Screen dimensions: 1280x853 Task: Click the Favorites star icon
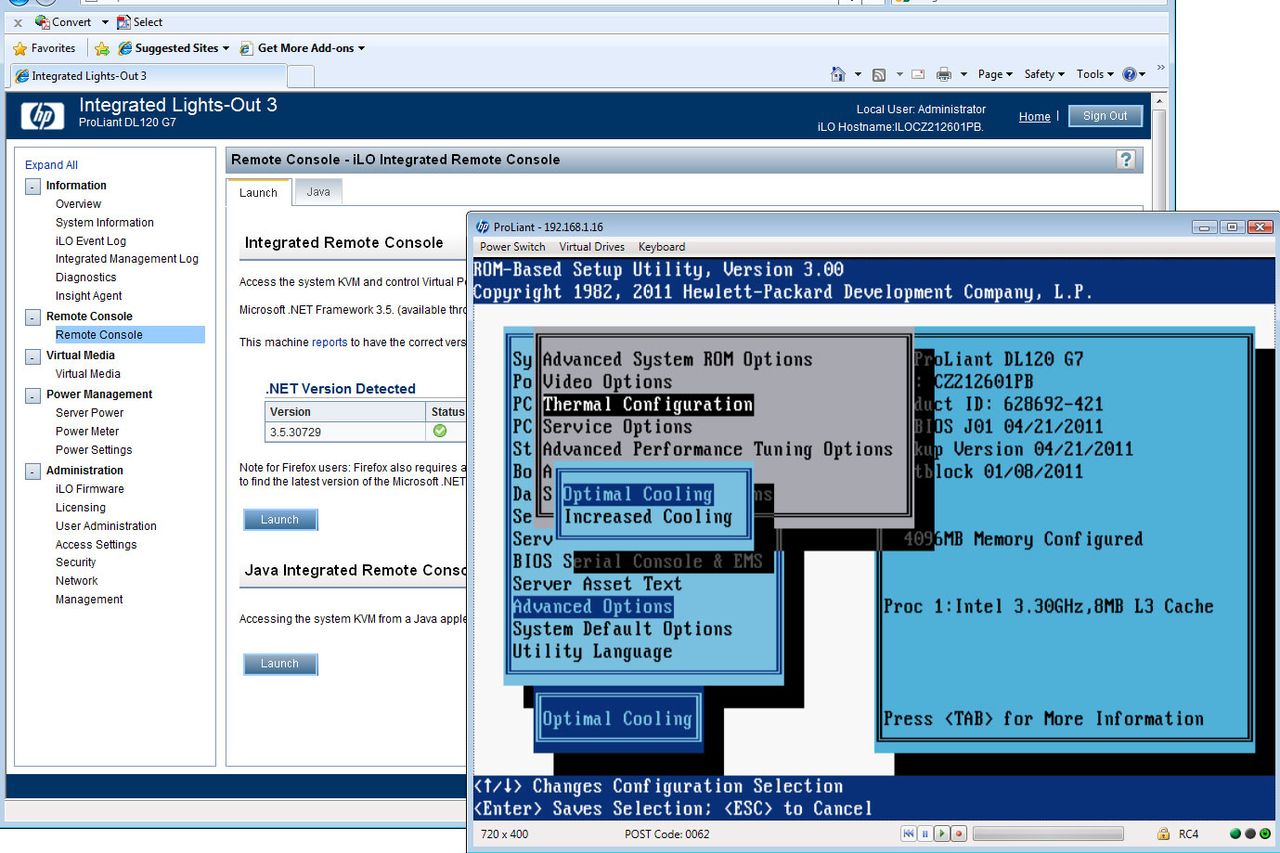click(x=19, y=48)
